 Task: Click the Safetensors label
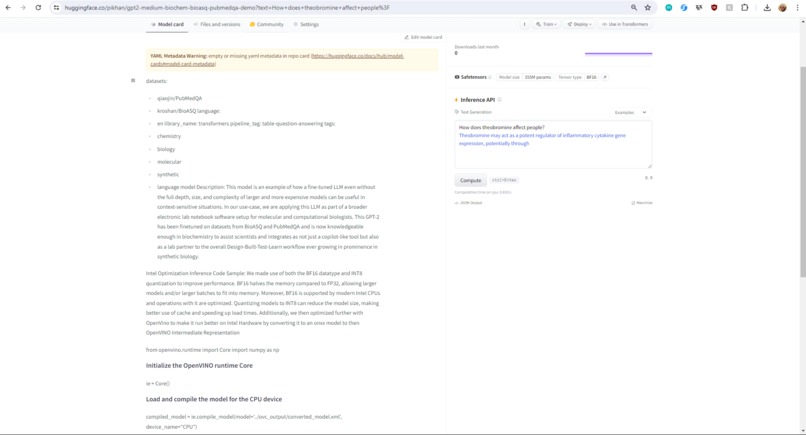[470, 77]
